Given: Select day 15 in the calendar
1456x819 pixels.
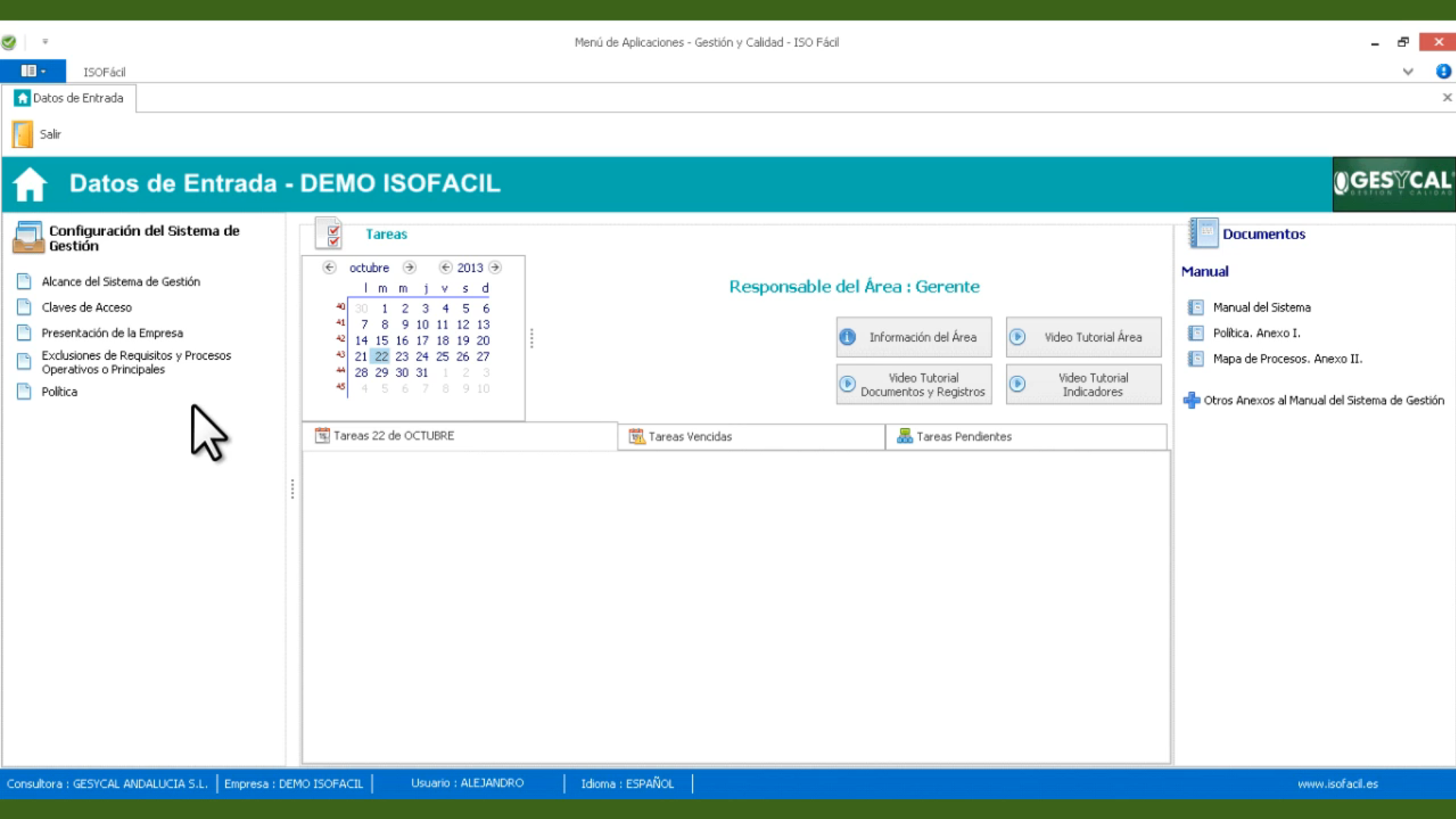Looking at the screenshot, I should click(x=381, y=340).
